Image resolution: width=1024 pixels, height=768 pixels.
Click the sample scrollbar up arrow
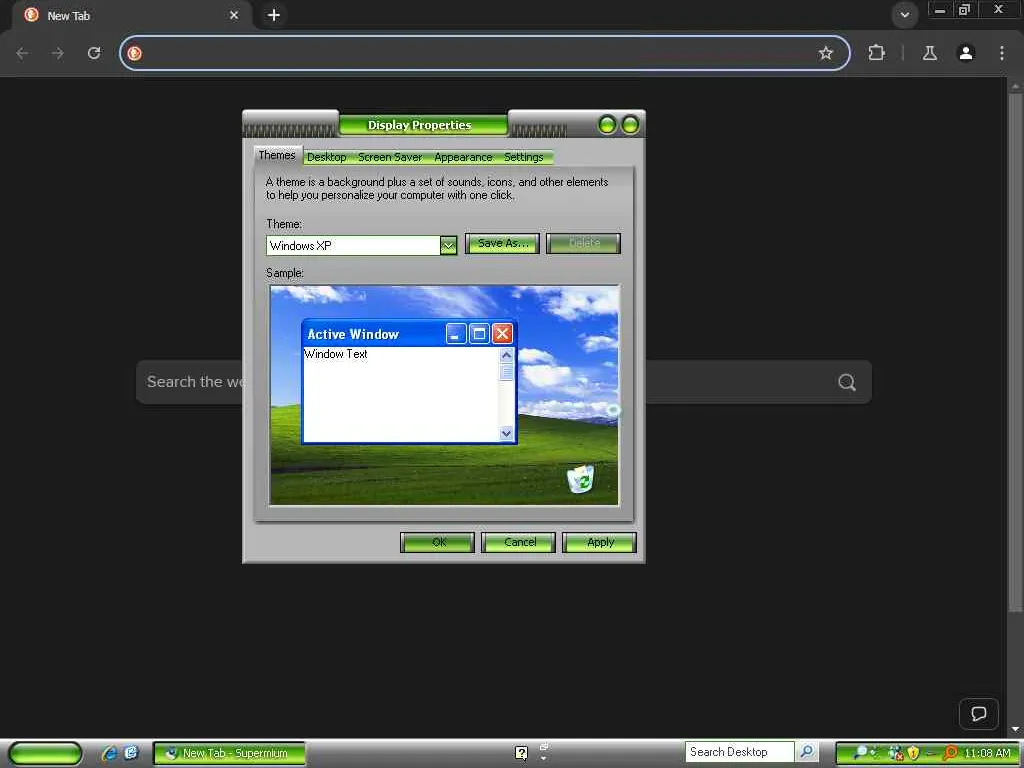point(506,355)
